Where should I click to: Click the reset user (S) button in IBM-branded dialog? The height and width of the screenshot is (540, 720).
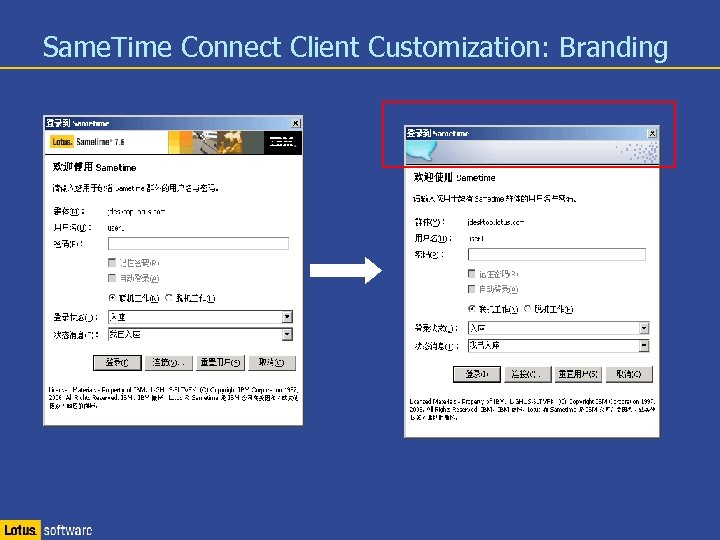[x=220, y=363]
